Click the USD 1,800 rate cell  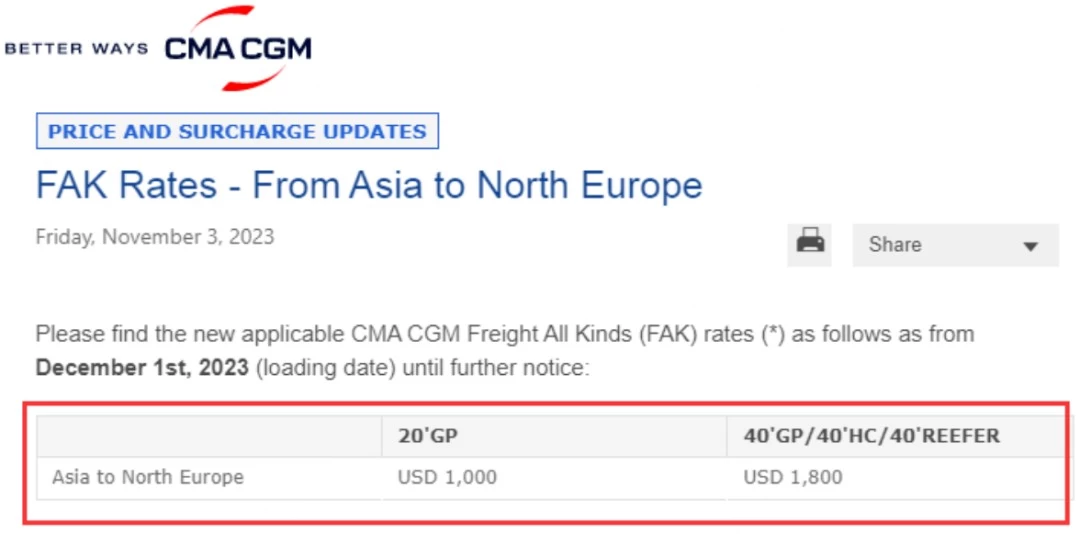pyautogui.click(x=793, y=477)
